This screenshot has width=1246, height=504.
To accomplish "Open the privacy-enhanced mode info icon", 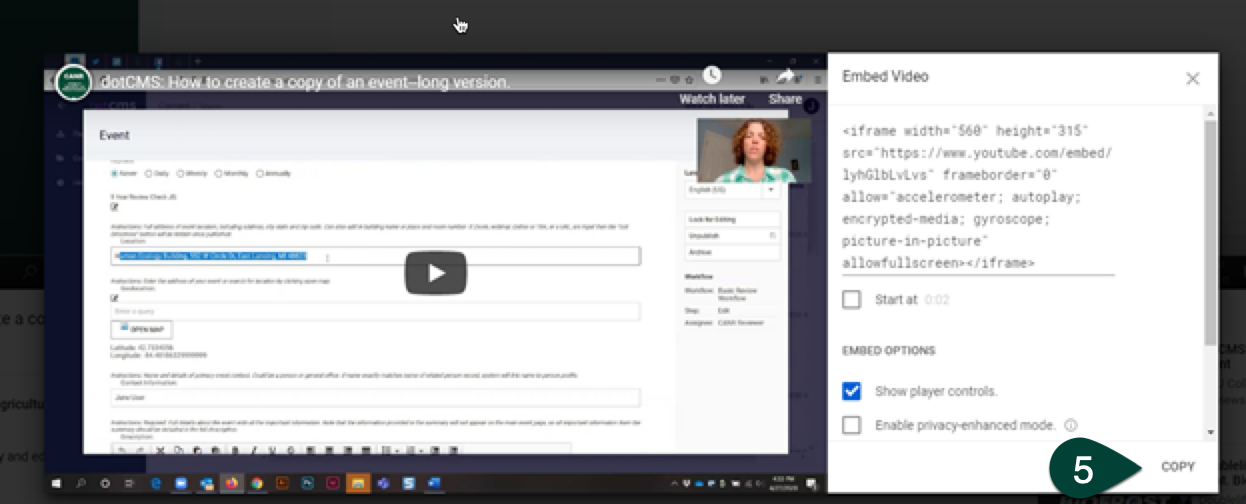I will click(x=1071, y=425).
